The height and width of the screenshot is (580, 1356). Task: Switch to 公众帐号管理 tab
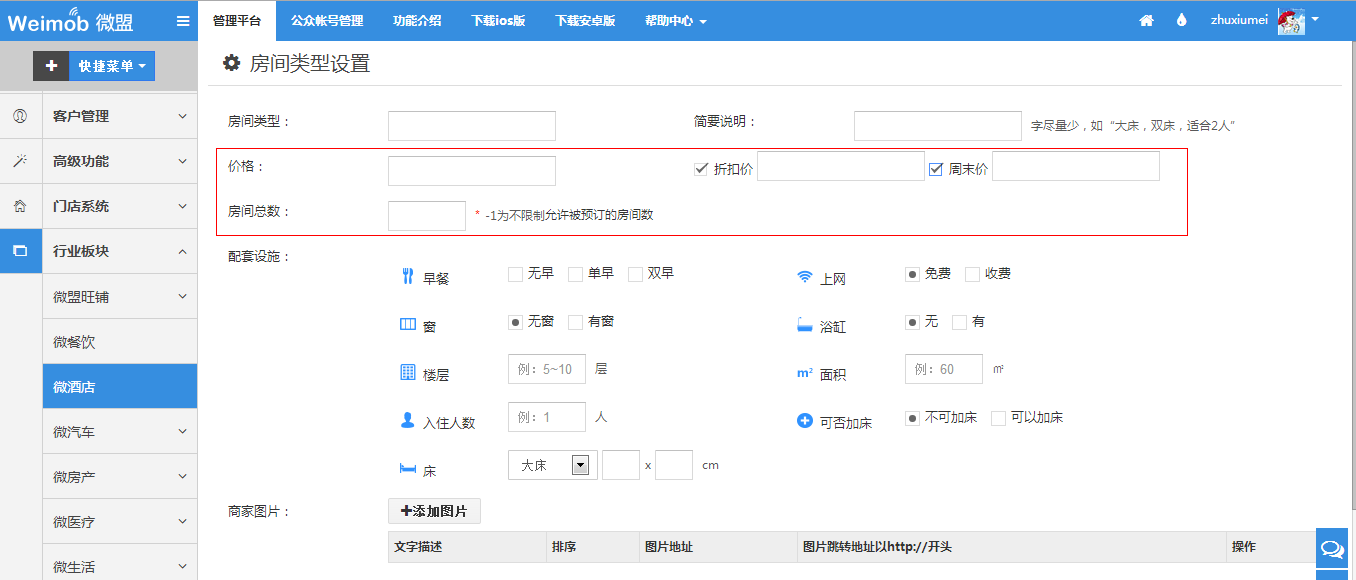[x=326, y=21]
